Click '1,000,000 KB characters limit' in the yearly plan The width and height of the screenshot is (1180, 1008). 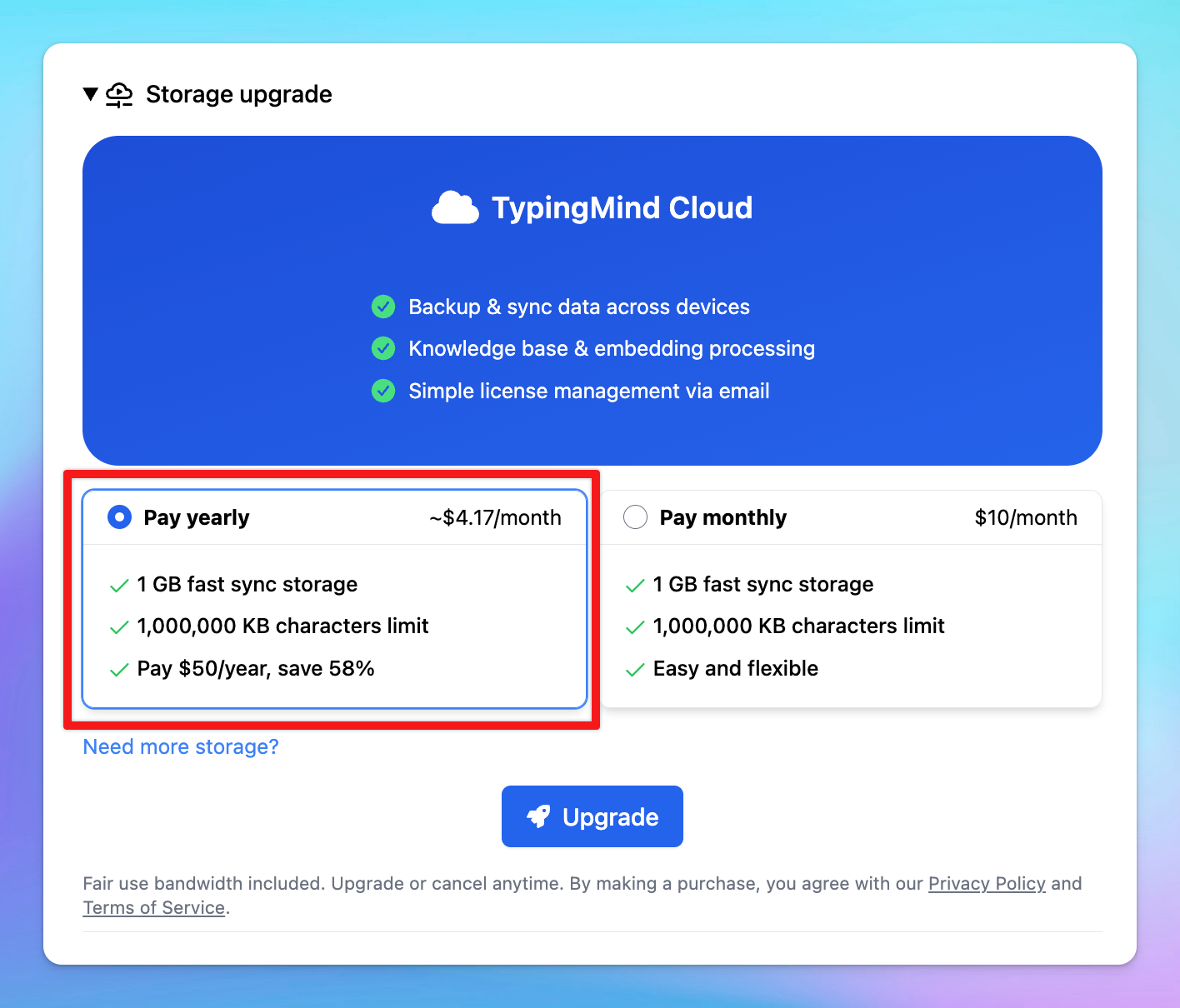(x=283, y=626)
